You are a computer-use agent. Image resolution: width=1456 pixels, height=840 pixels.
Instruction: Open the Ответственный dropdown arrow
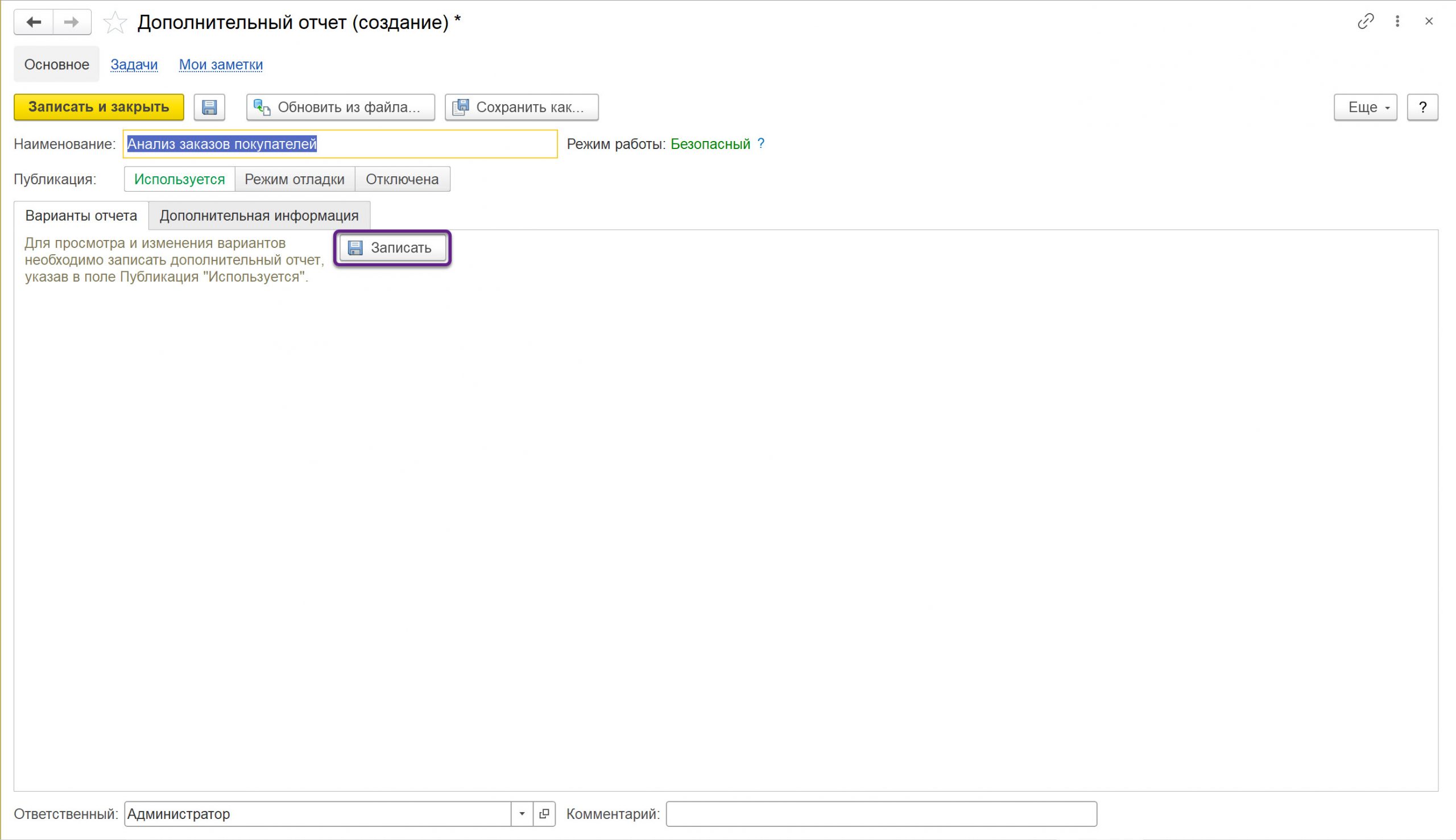click(x=522, y=813)
